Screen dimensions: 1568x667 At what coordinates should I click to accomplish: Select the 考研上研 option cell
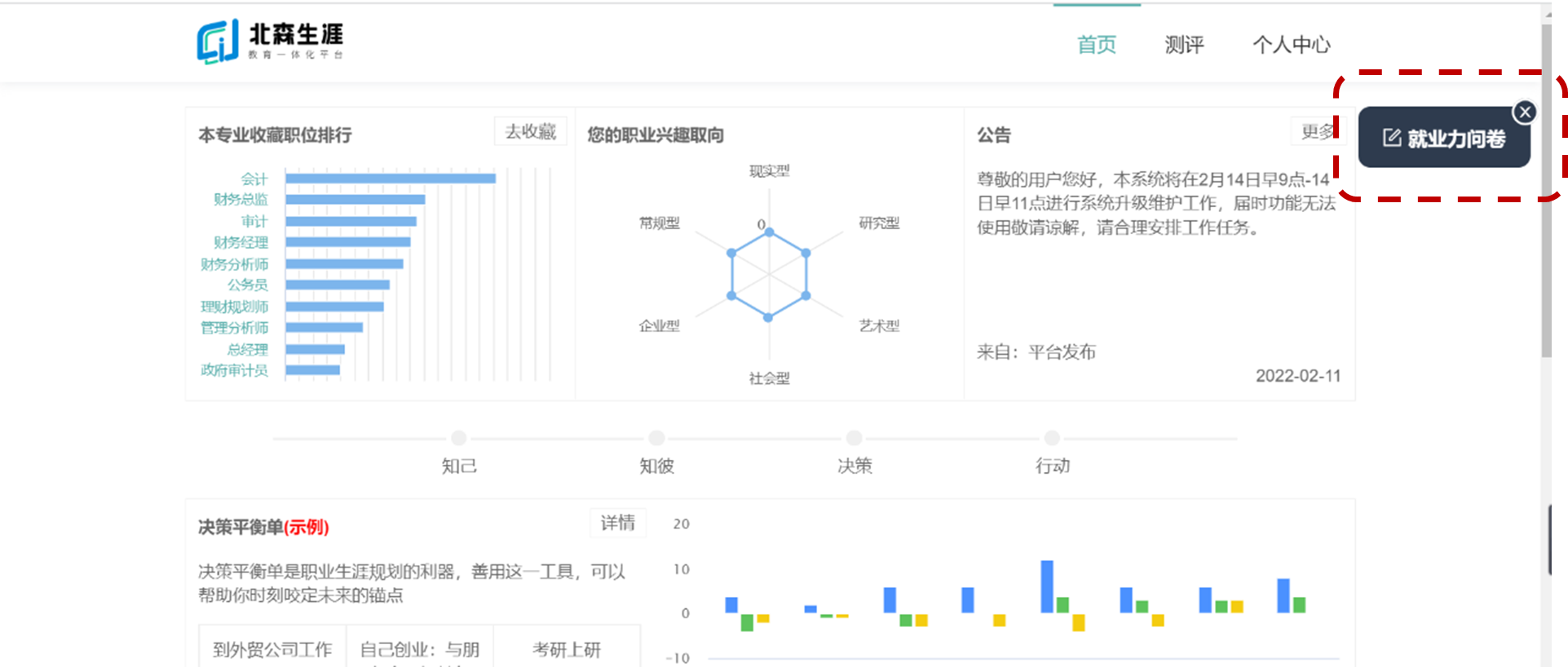click(567, 649)
